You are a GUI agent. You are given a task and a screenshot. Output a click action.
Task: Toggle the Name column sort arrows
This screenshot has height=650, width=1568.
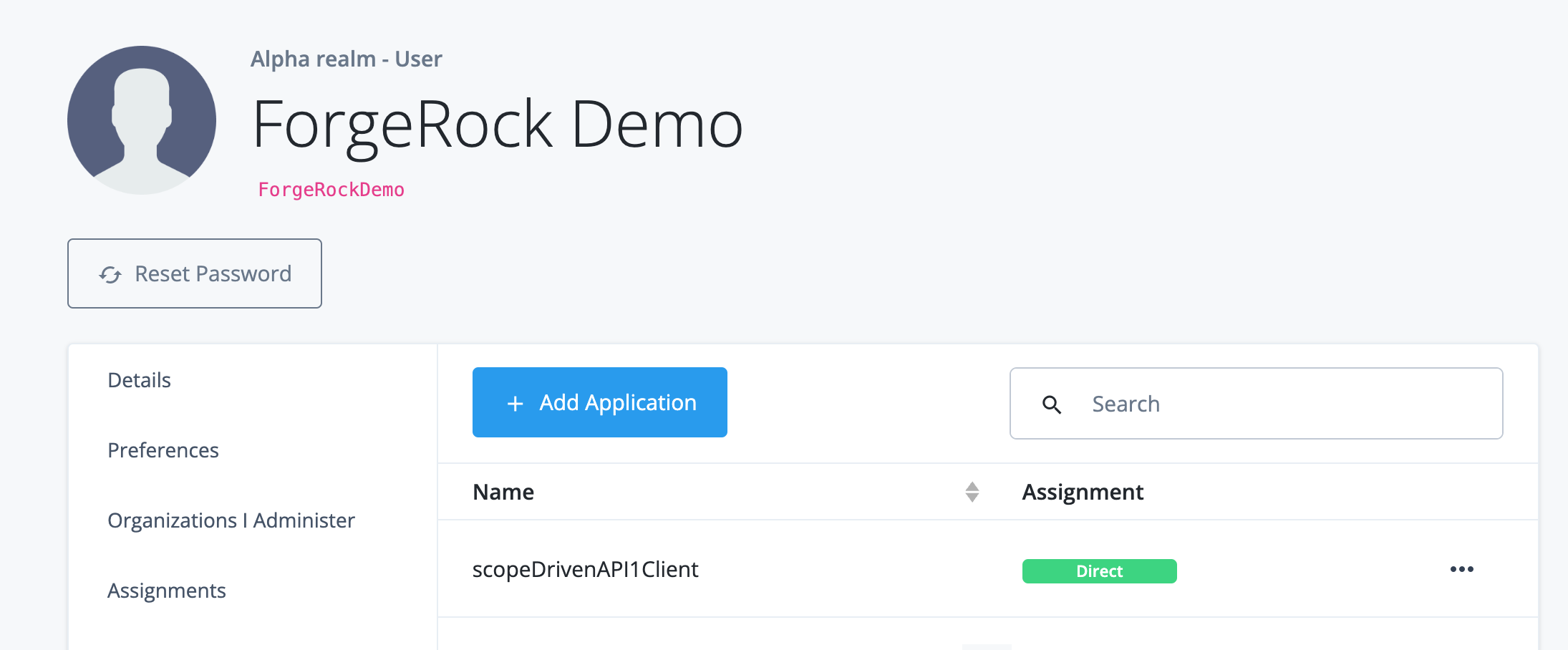click(972, 492)
